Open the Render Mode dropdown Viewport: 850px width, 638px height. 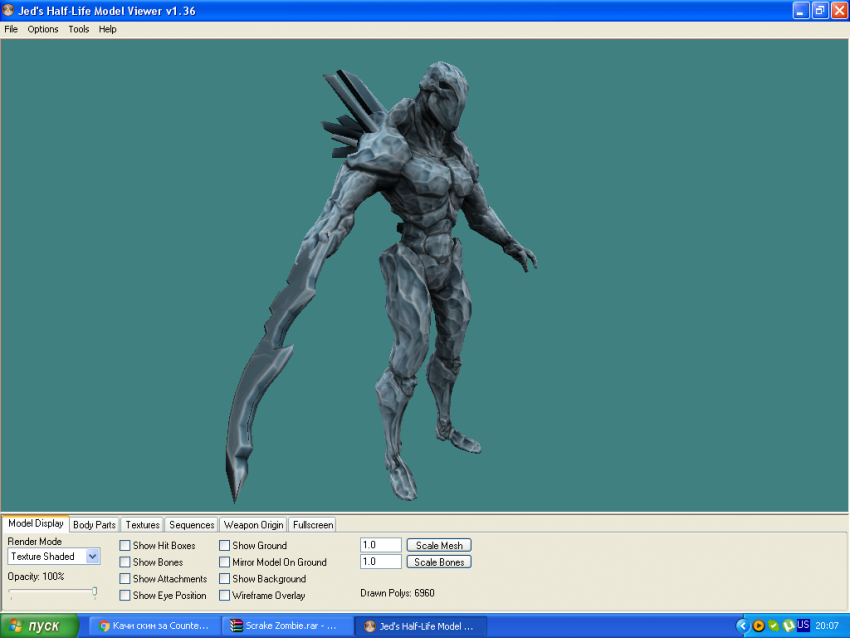coord(93,557)
